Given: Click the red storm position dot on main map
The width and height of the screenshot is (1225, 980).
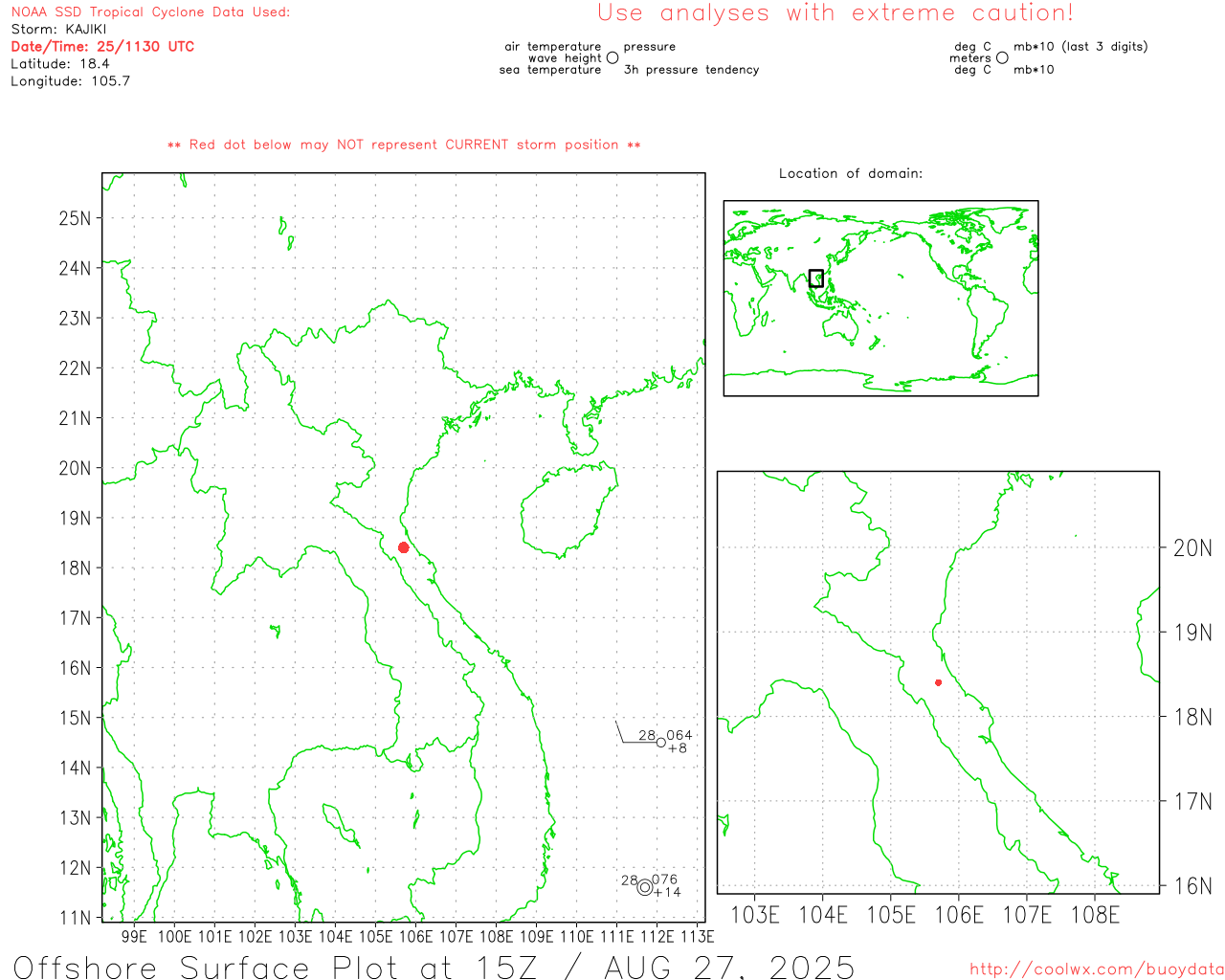Looking at the screenshot, I should [404, 547].
